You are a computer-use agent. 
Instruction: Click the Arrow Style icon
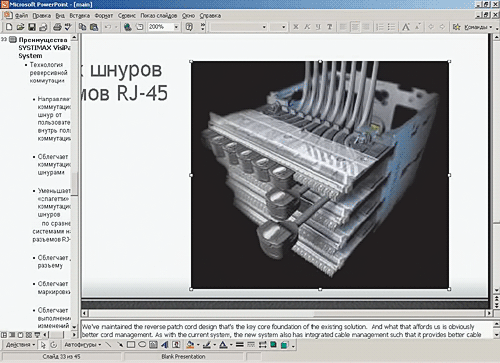coord(262,345)
